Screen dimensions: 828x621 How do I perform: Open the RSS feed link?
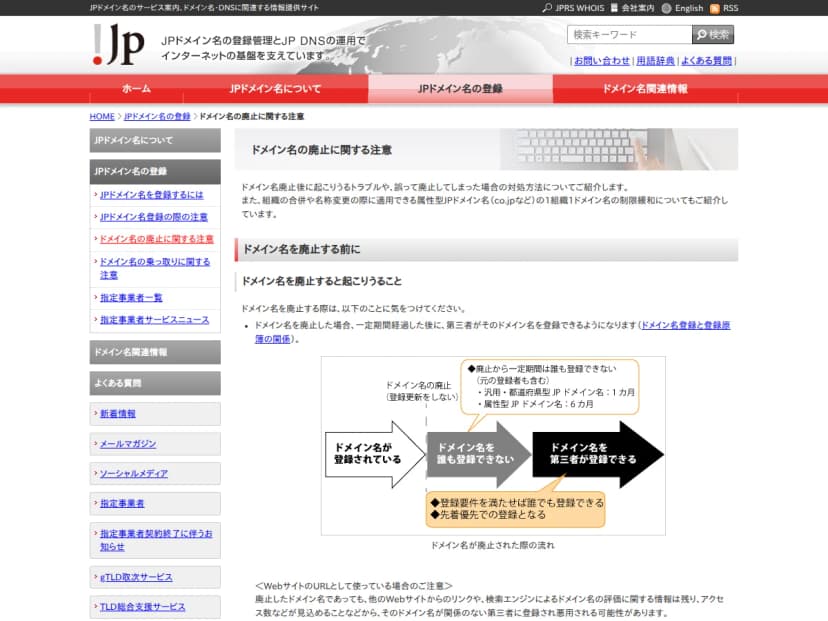coord(724,8)
